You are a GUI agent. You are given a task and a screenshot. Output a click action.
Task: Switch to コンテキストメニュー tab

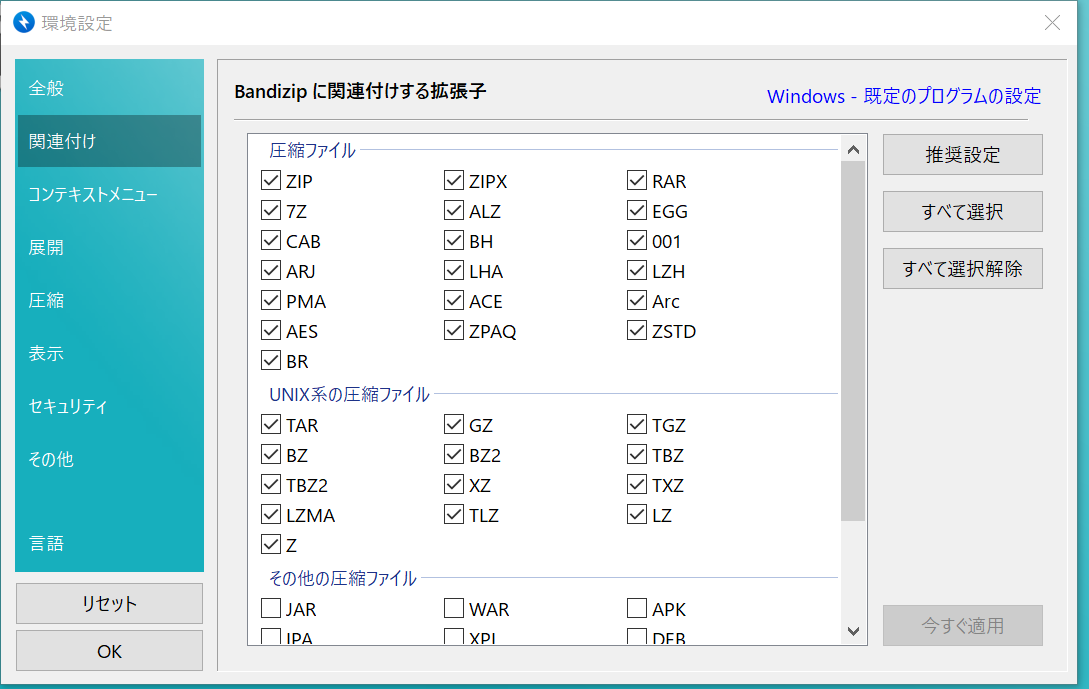[x=109, y=194]
